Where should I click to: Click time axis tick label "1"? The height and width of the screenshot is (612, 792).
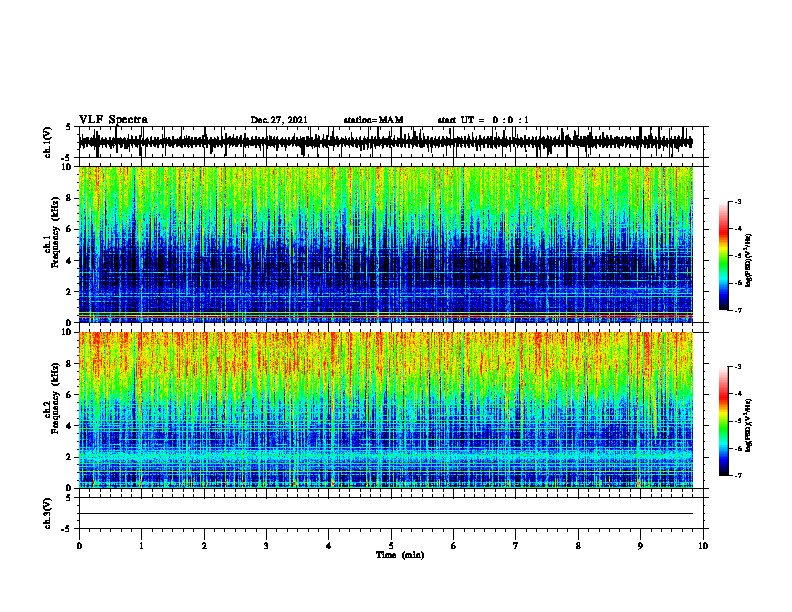pos(141,546)
